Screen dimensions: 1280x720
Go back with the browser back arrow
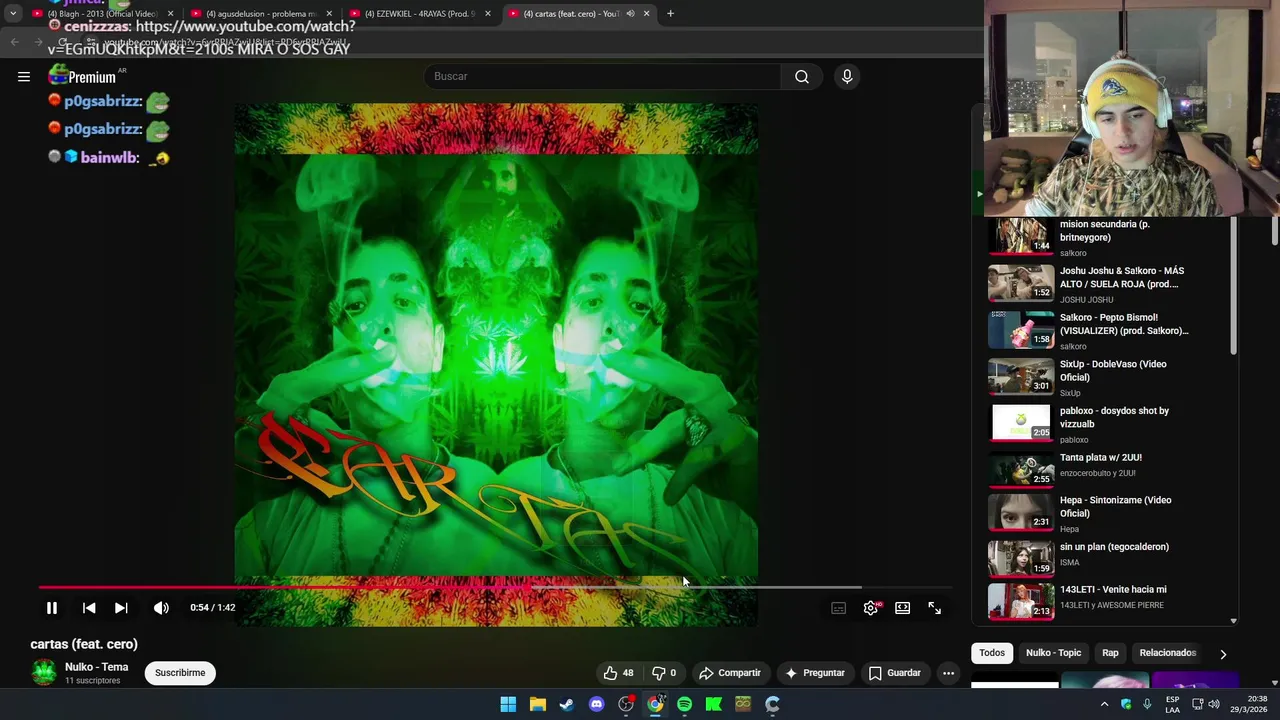(15, 42)
